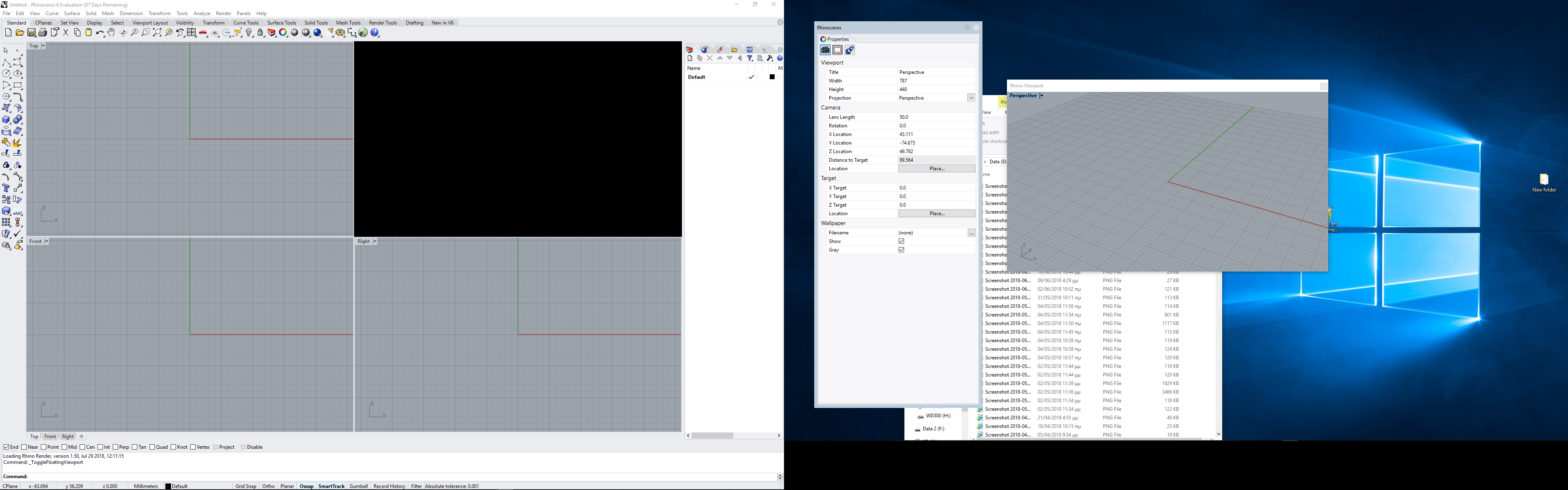Select the Text object T tool
Viewport: 1568px width, 490px height.
point(6,187)
